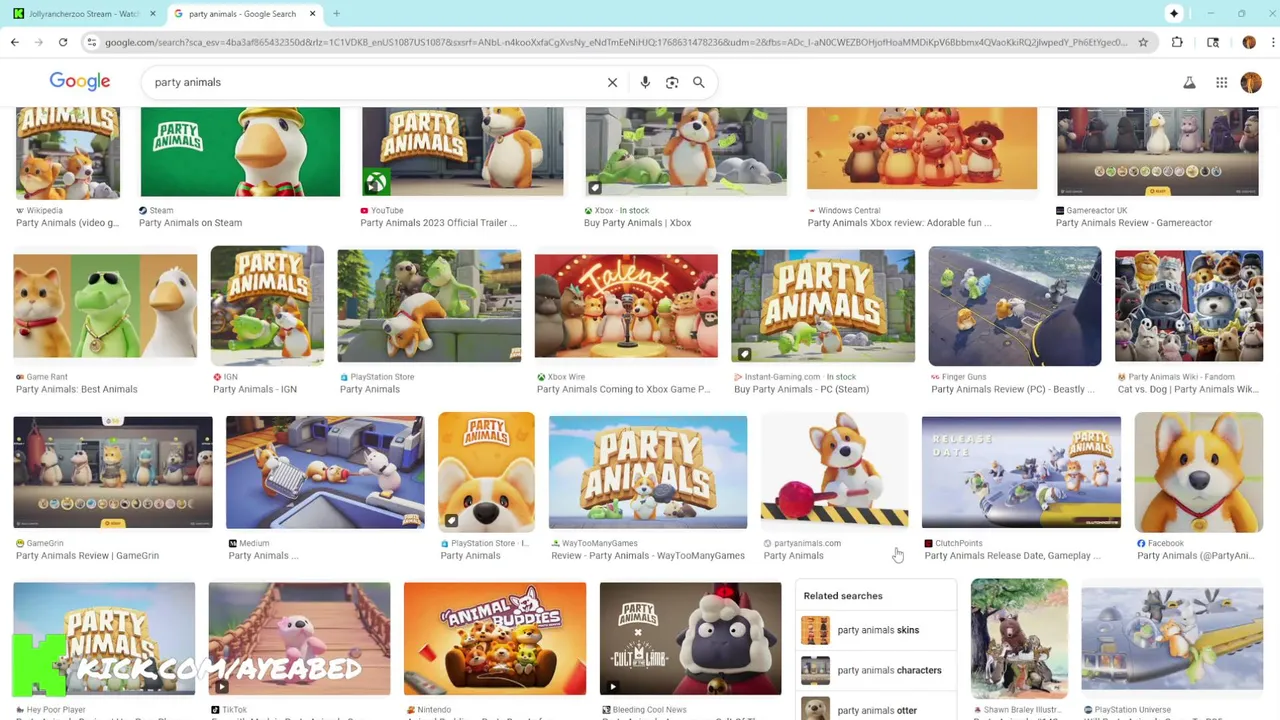Open Windows Central Xbox review image thumbnail

(x=922, y=148)
